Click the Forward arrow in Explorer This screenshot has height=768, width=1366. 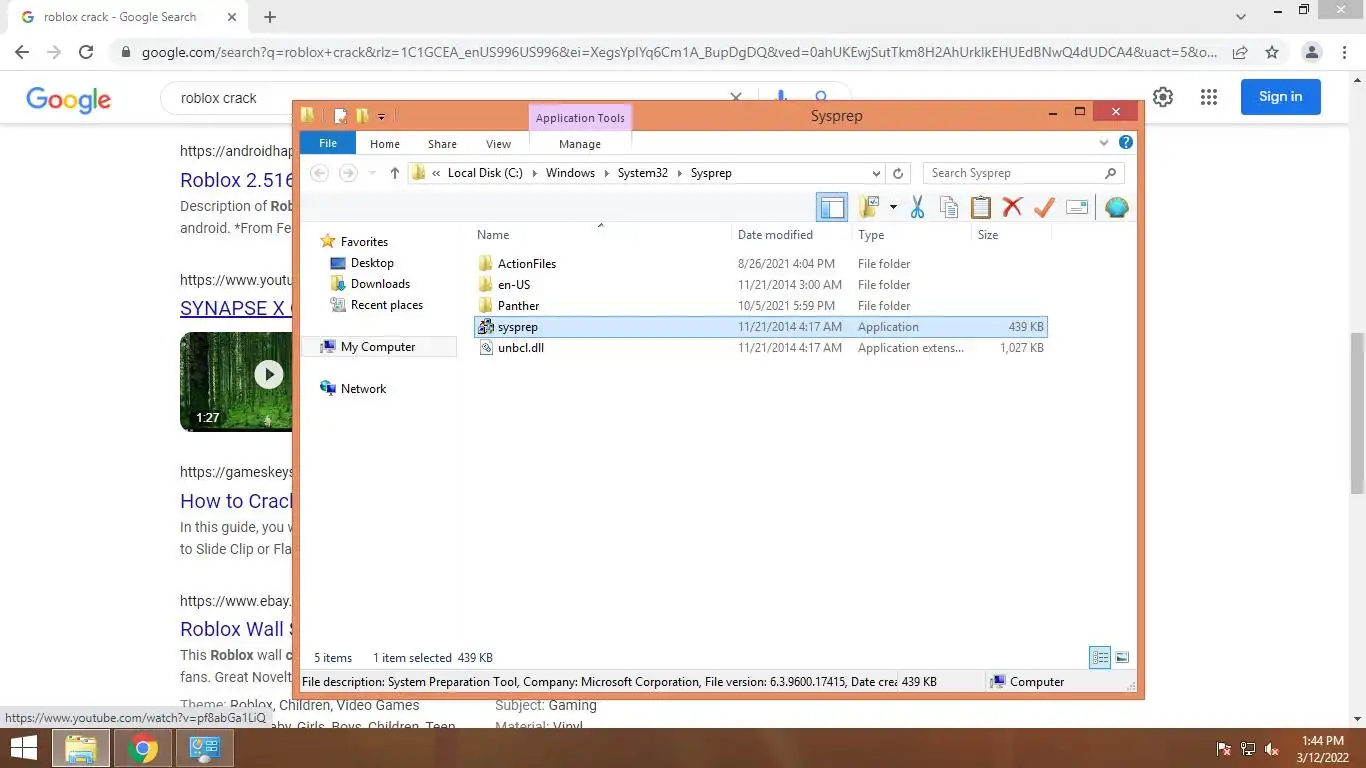348,173
